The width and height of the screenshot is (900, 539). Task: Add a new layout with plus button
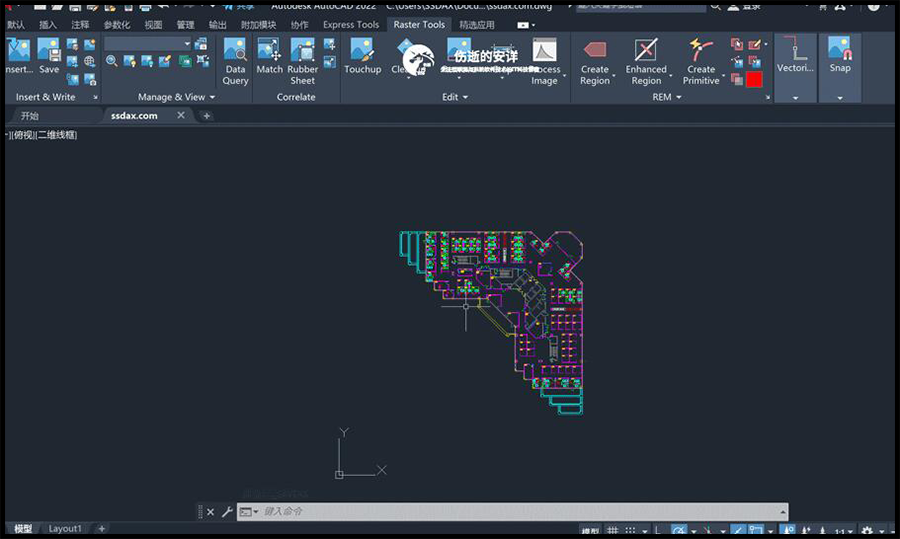click(x=101, y=528)
